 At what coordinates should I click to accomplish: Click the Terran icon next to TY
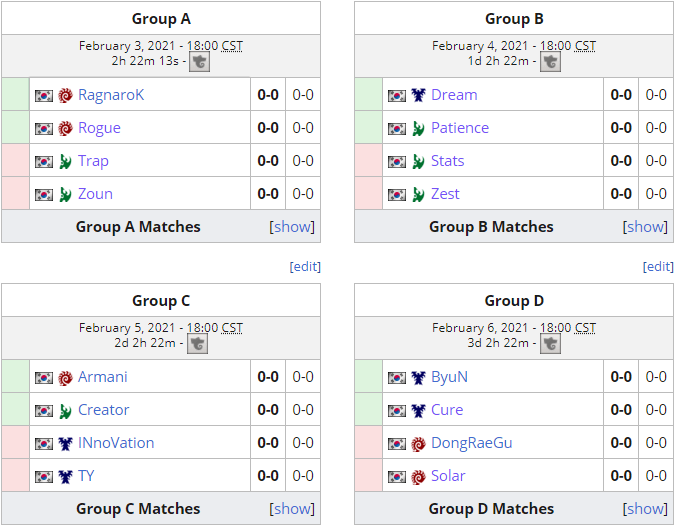(x=65, y=476)
